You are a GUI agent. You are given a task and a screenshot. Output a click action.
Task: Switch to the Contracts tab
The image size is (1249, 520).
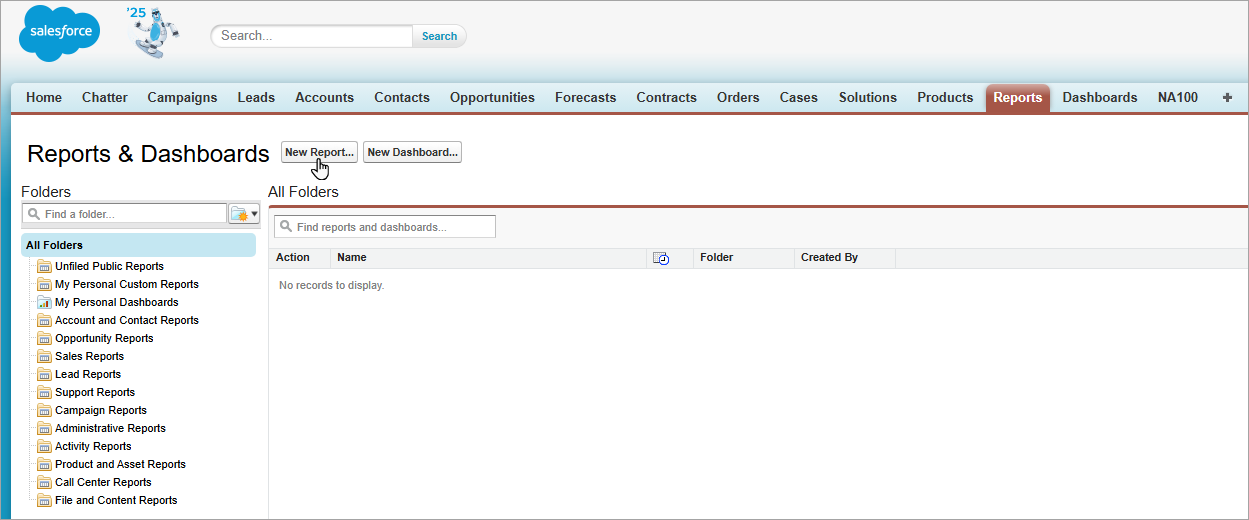tap(666, 98)
